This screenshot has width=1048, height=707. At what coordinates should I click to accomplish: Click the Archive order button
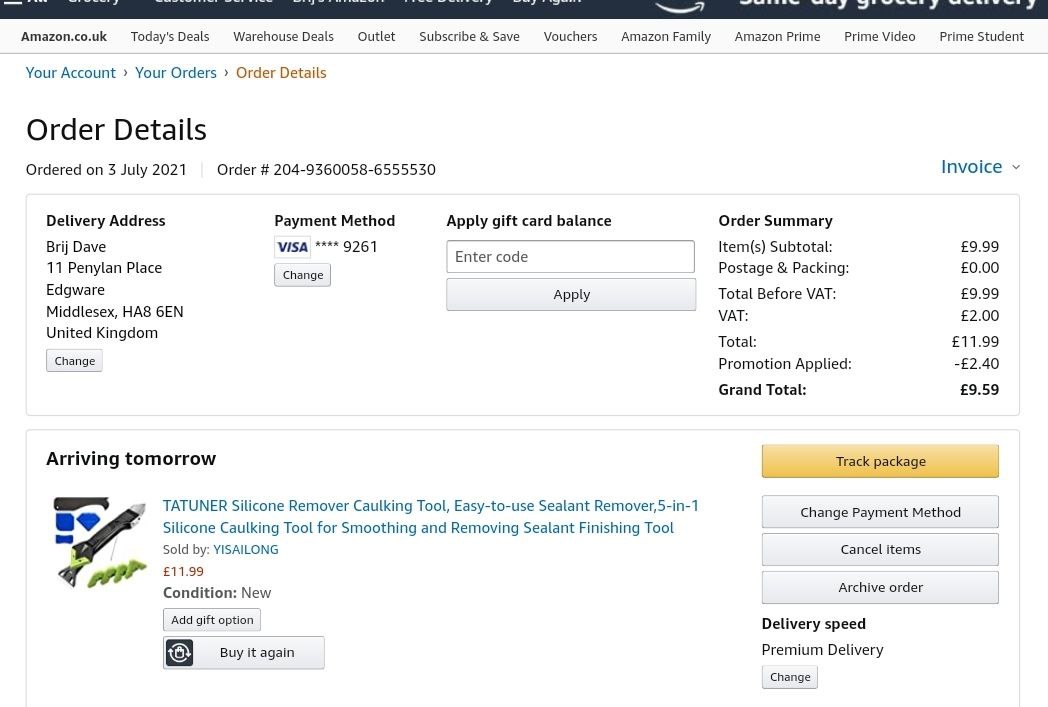tap(880, 587)
